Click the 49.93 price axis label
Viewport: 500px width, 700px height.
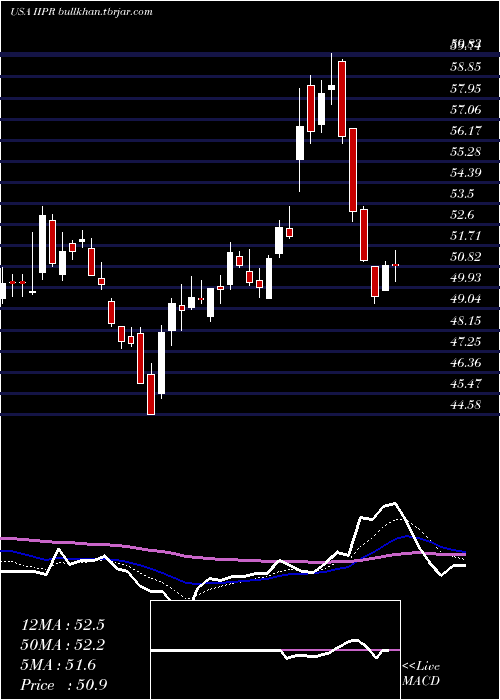click(466, 277)
